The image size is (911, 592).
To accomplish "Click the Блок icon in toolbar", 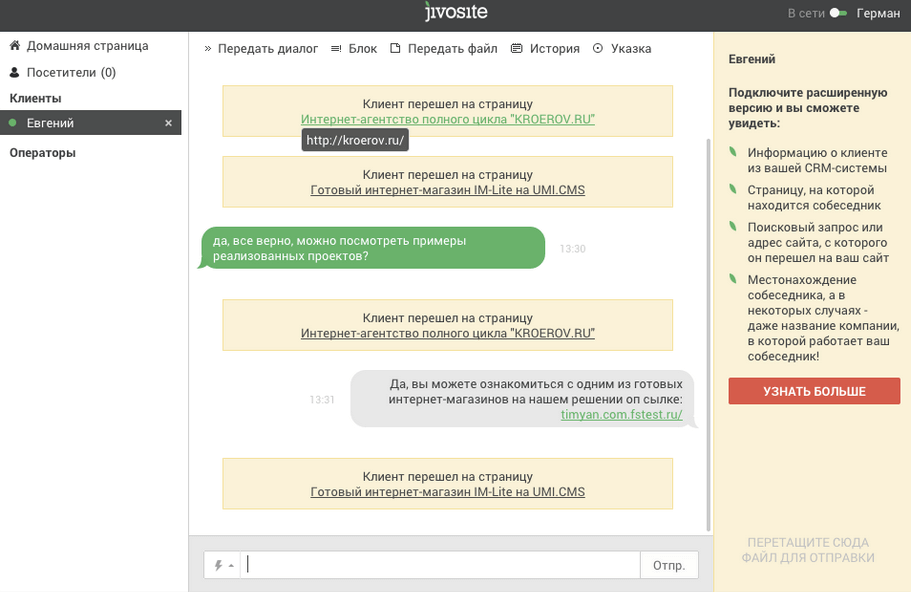I will (336, 49).
